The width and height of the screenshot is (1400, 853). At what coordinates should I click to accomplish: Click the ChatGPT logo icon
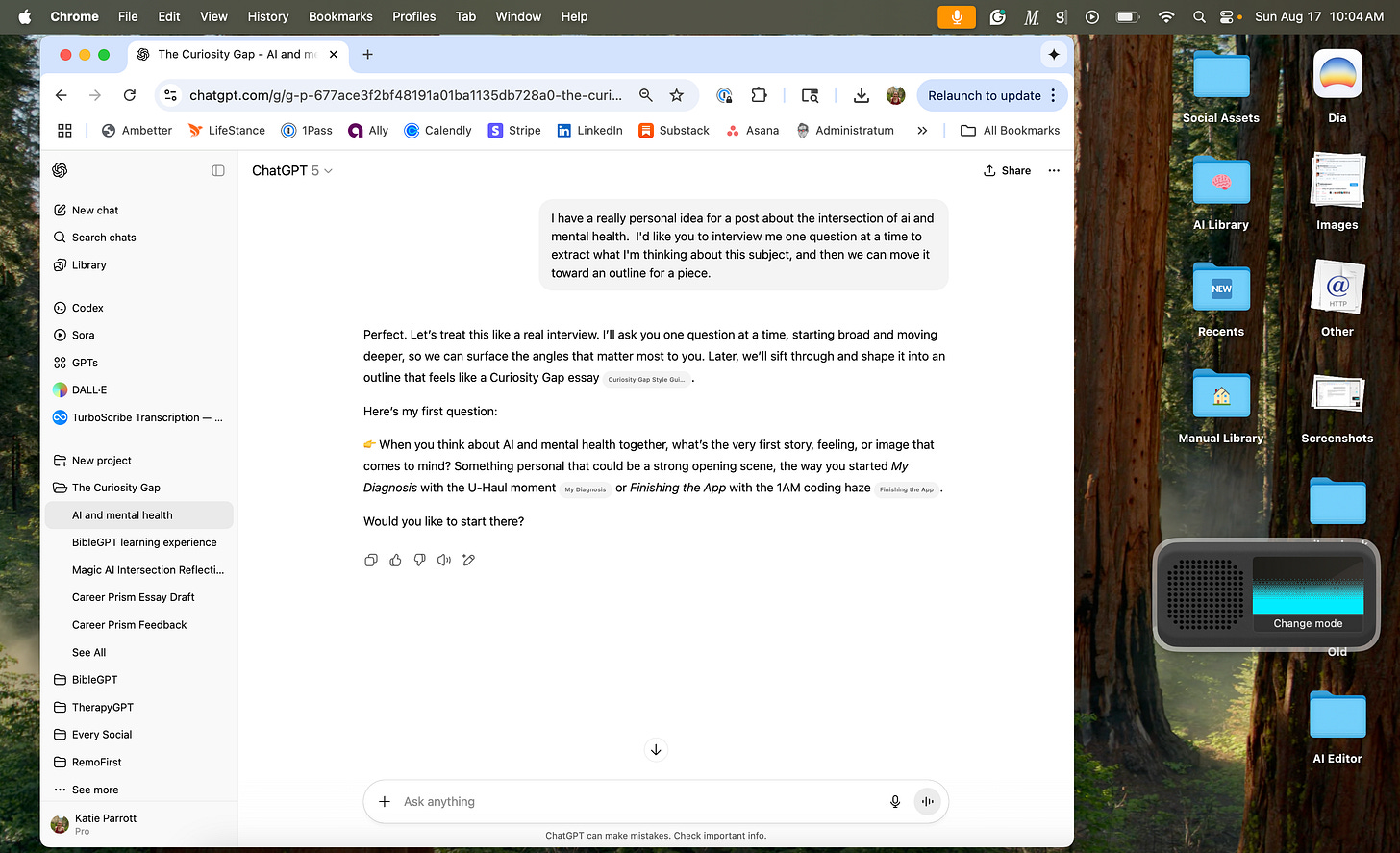coord(60,170)
